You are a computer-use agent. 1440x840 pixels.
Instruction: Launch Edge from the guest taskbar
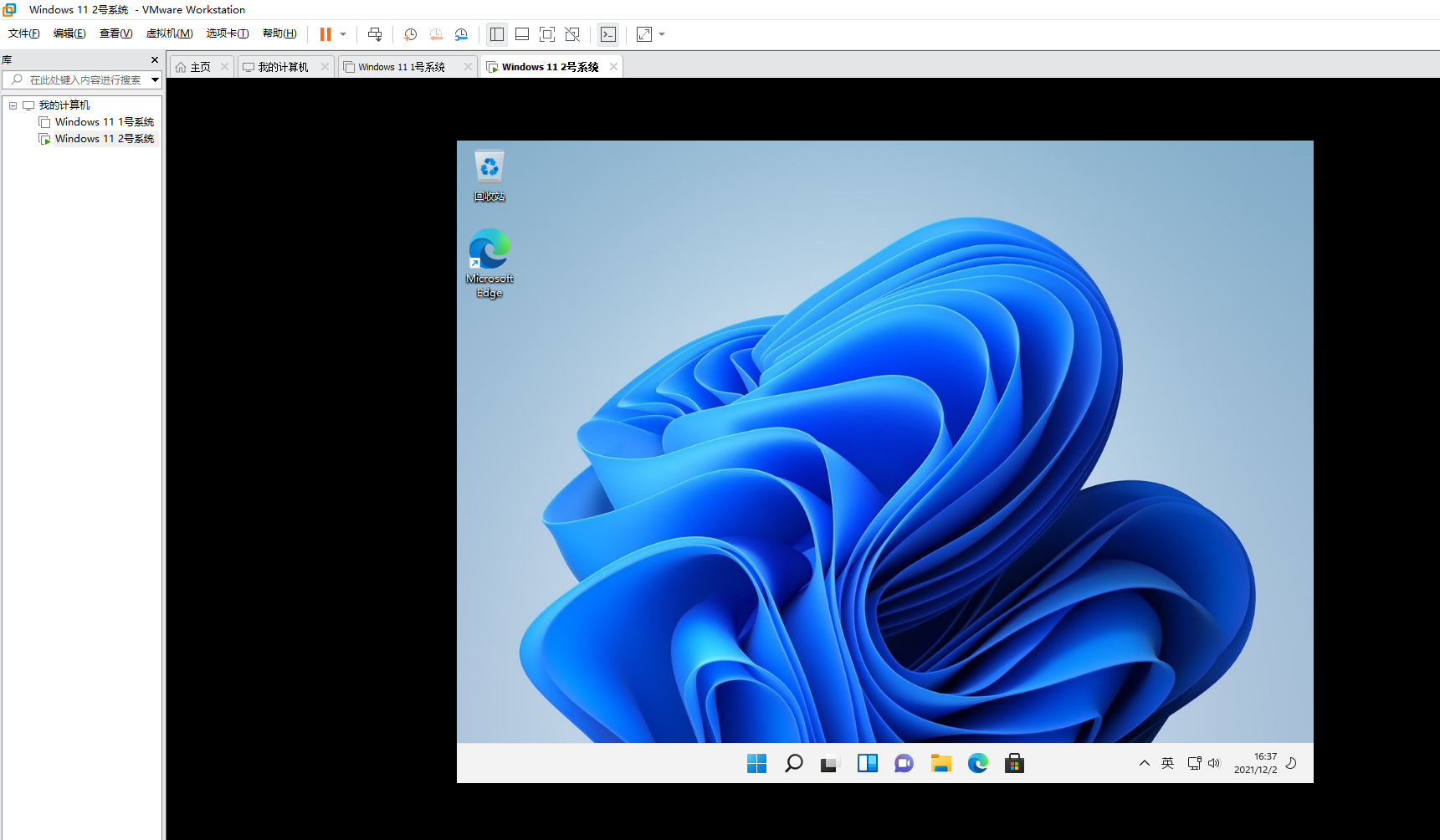pyautogui.click(x=977, y=763)
